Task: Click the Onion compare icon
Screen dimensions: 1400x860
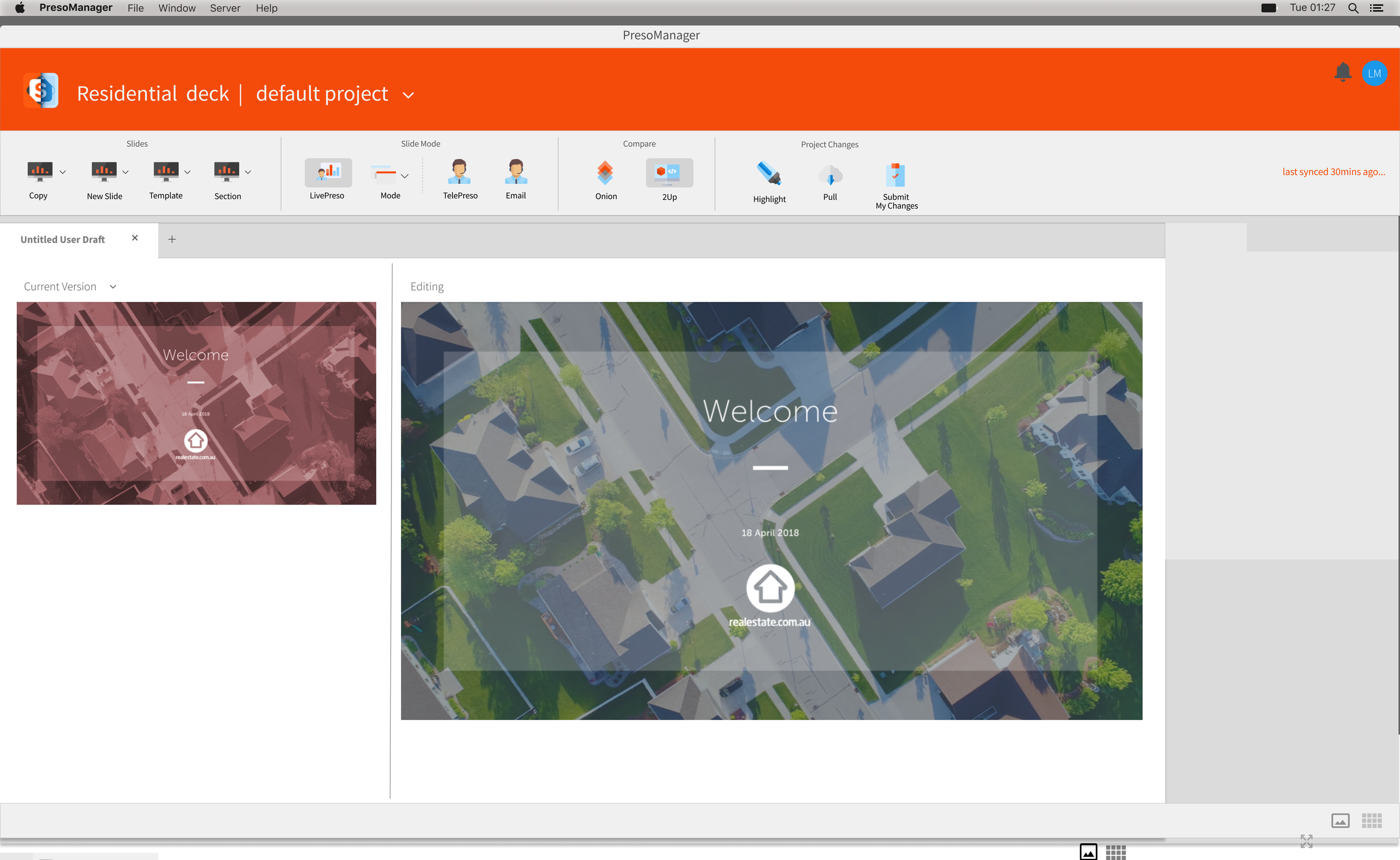Action: 605,173
